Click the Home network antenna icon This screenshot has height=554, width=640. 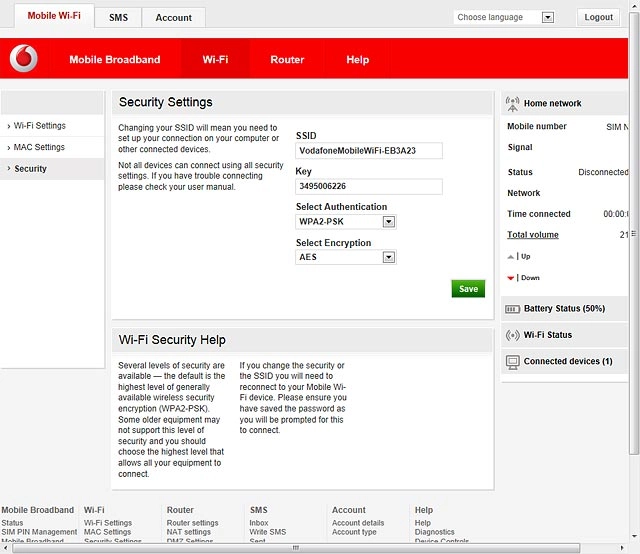click(512, 104)
